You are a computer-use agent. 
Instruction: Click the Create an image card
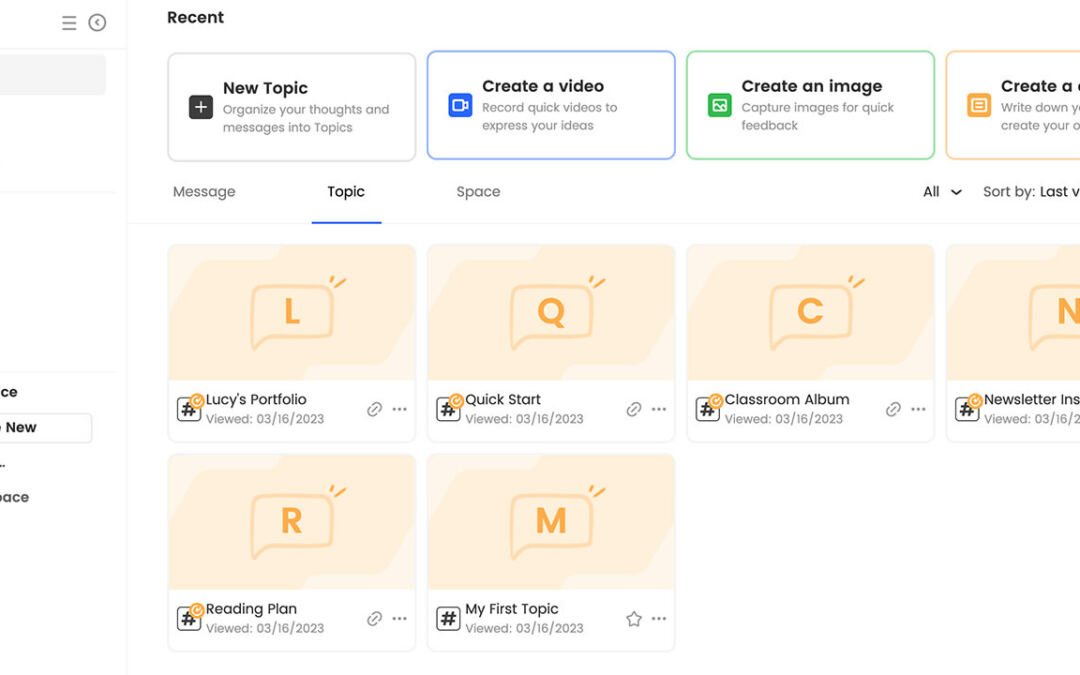810,105
